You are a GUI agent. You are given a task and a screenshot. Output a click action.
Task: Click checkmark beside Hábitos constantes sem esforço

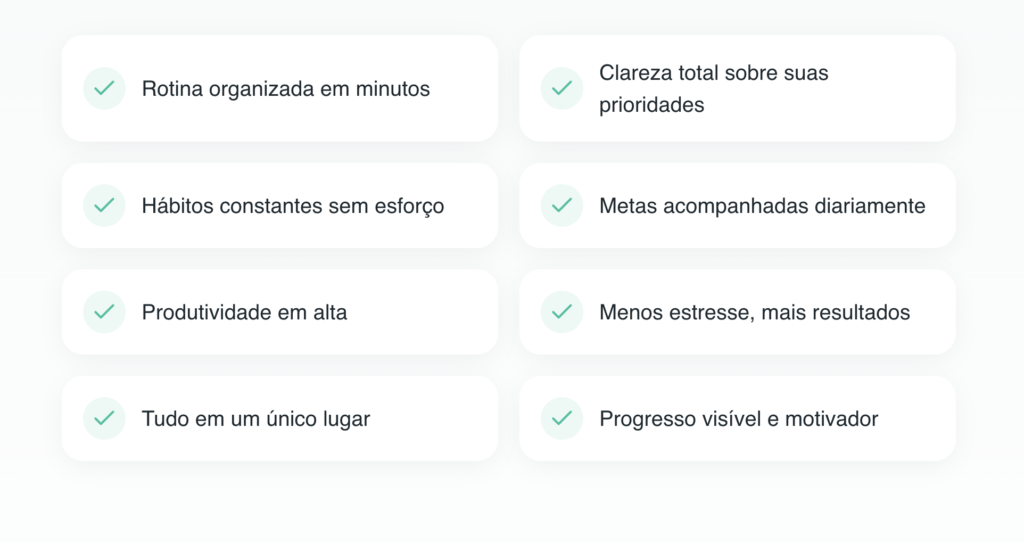click(104, 205)
